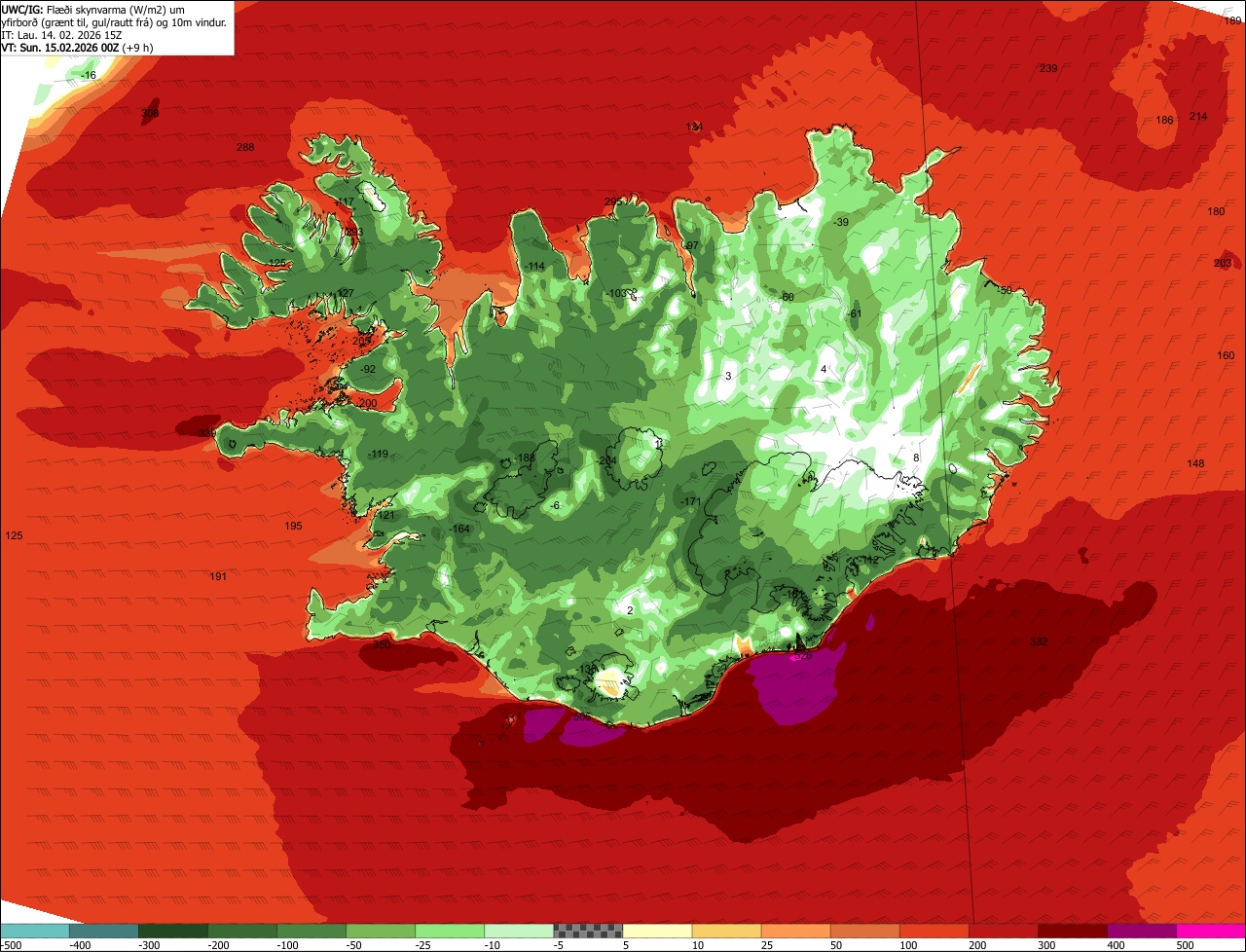Click the map value '332' in the dark red area
The width and height of the screenshot is (1246, 952).
(x=1040, y=641)
